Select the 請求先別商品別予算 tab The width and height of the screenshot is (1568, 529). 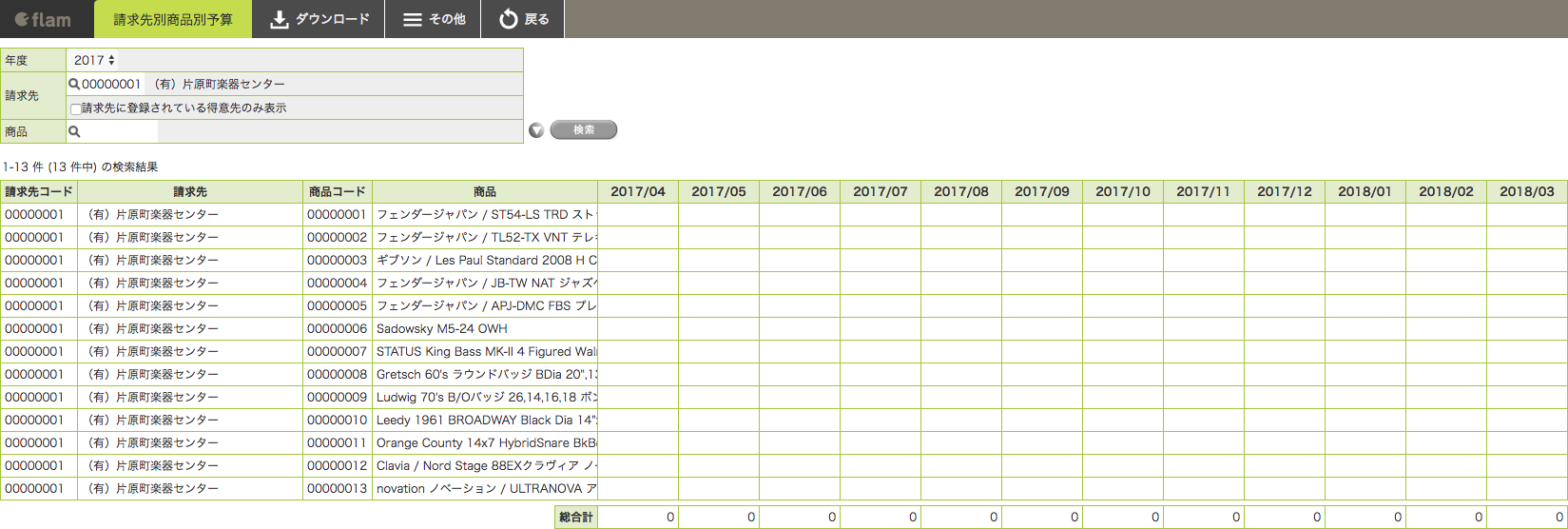(x=173, y=19)
